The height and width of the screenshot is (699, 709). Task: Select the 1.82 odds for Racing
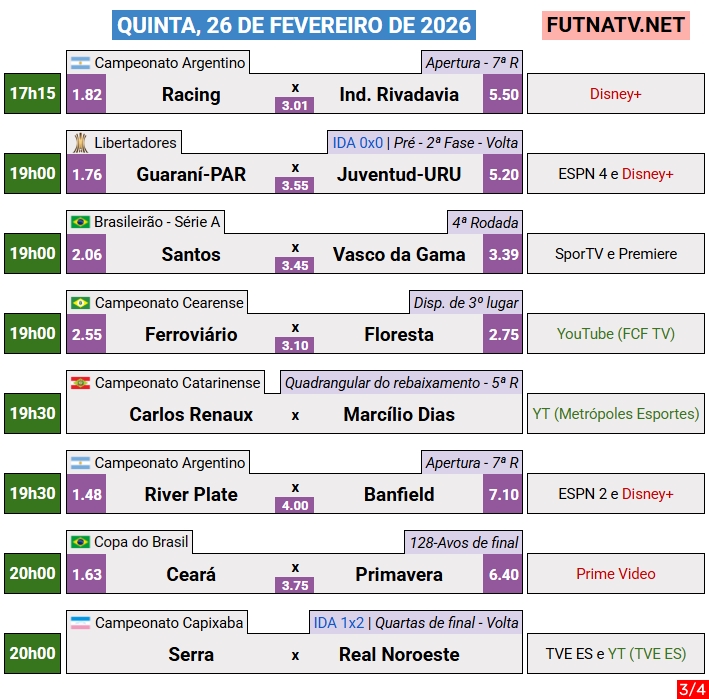pos(87,94)
